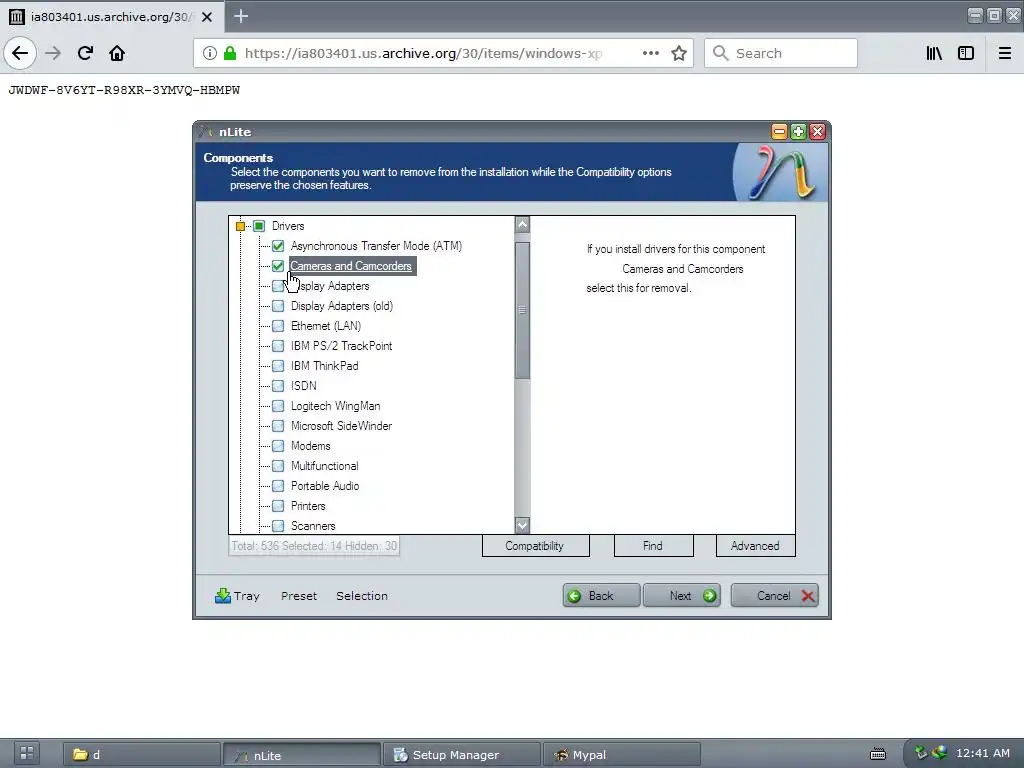This screenshot has width=1024, height=768.
Task: Click scrollbar up arrow in components list
Action: tap(522, 224)
